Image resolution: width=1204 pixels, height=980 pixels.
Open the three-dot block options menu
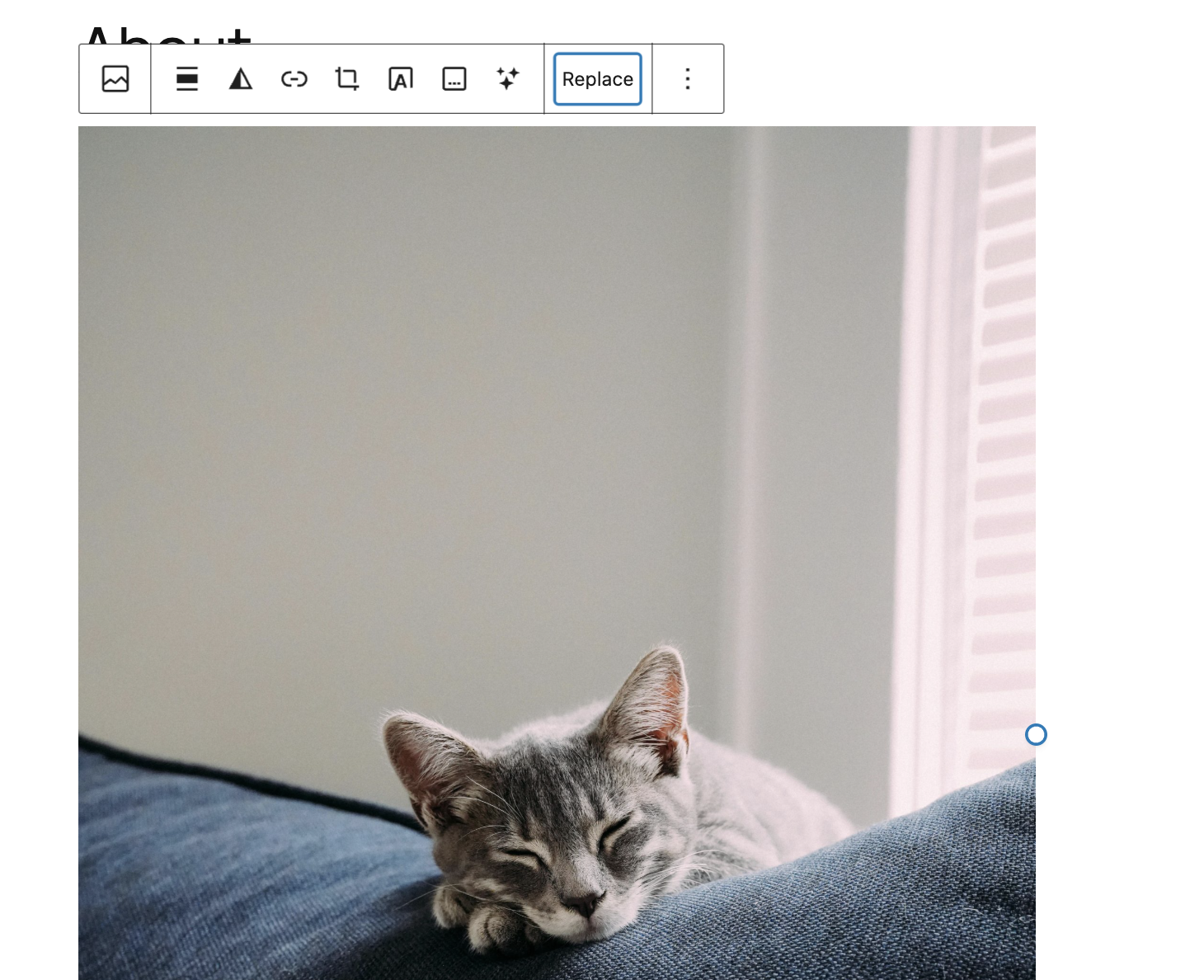pyautogui.click(x=688, y=79)
